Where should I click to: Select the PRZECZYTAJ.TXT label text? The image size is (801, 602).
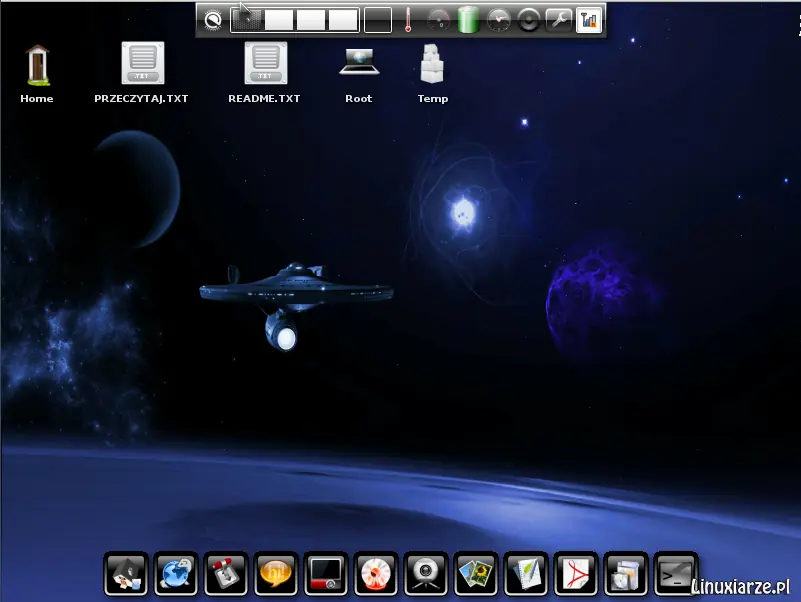click(x=141, y=99)
